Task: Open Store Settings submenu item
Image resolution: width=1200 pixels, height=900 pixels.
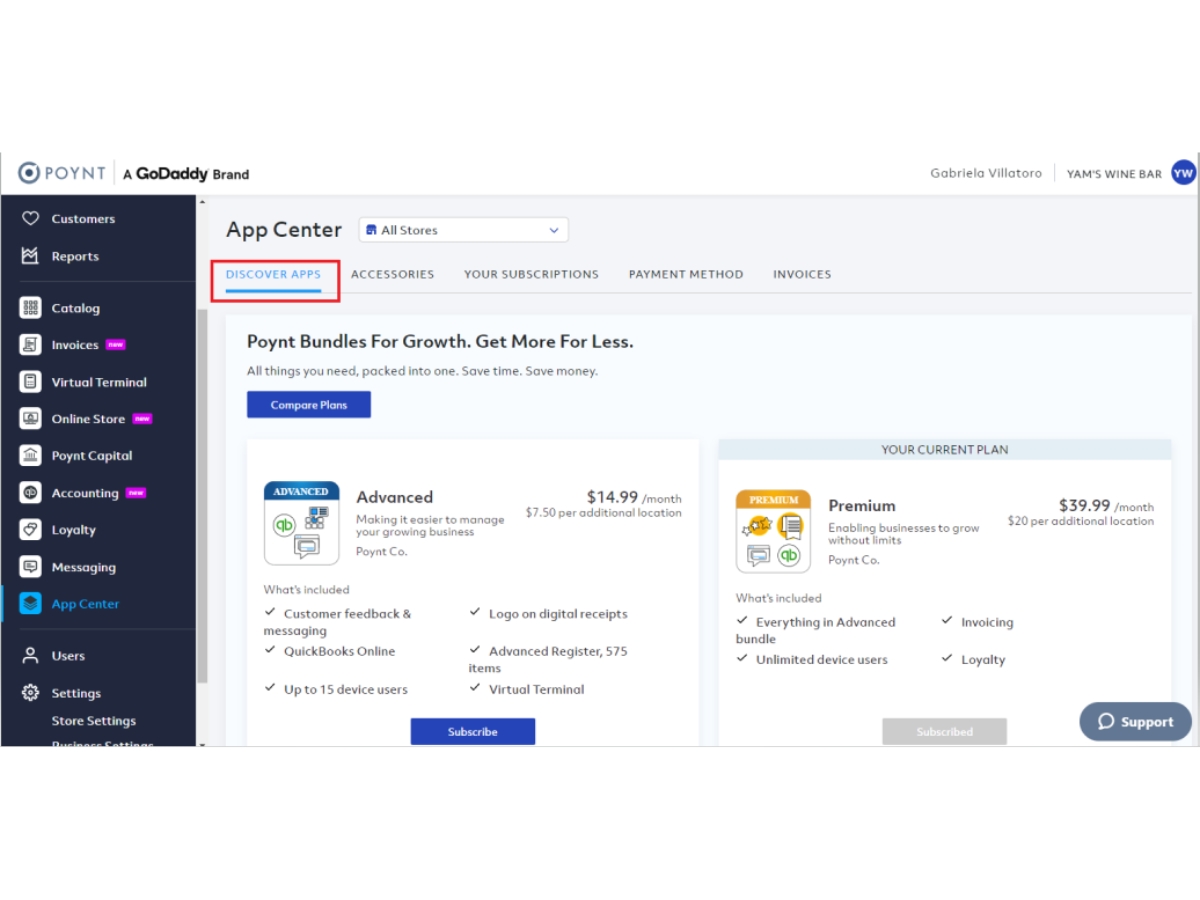Action: (x=94, y=721)
